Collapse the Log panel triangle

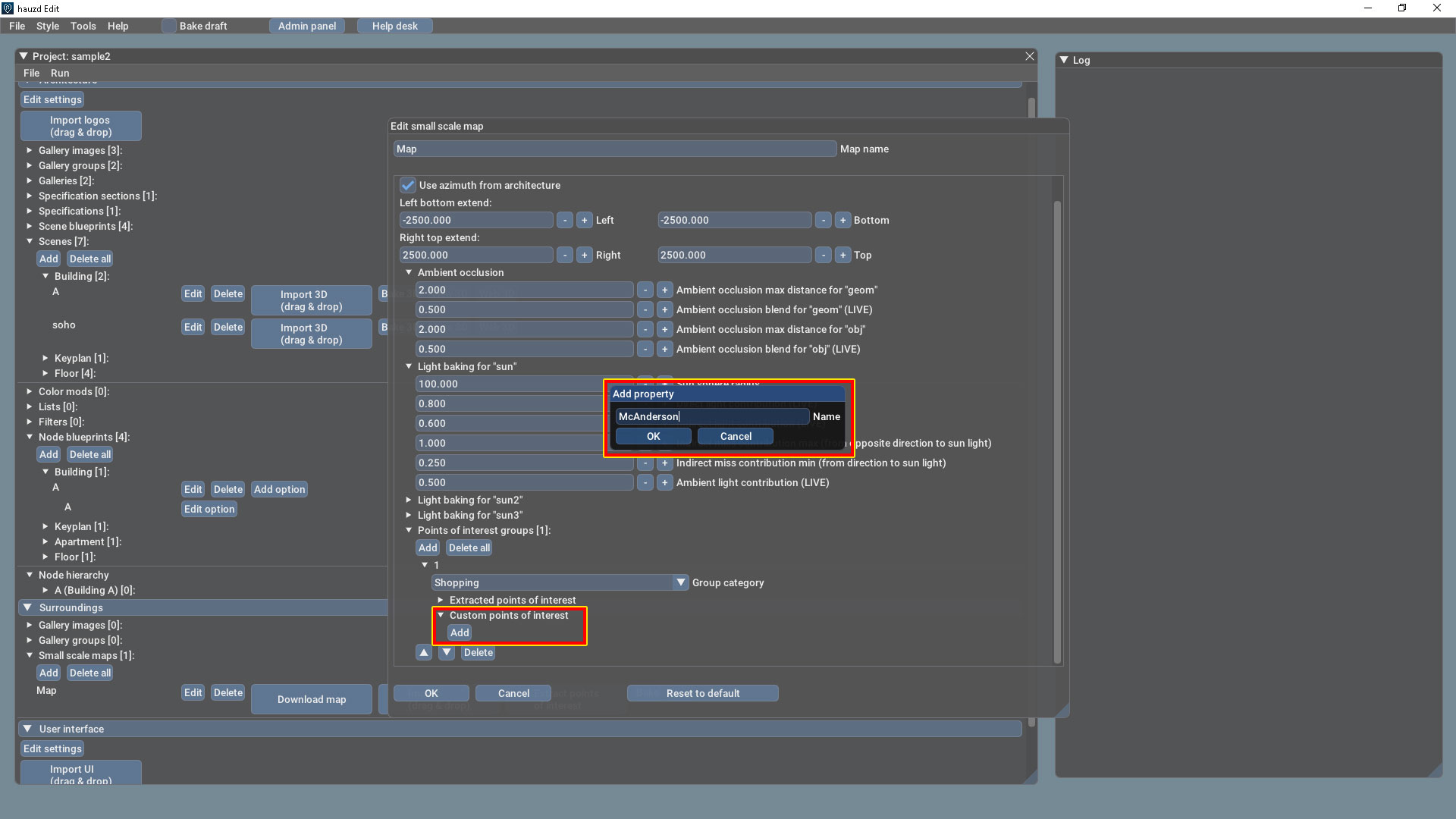coord(1064,60)
